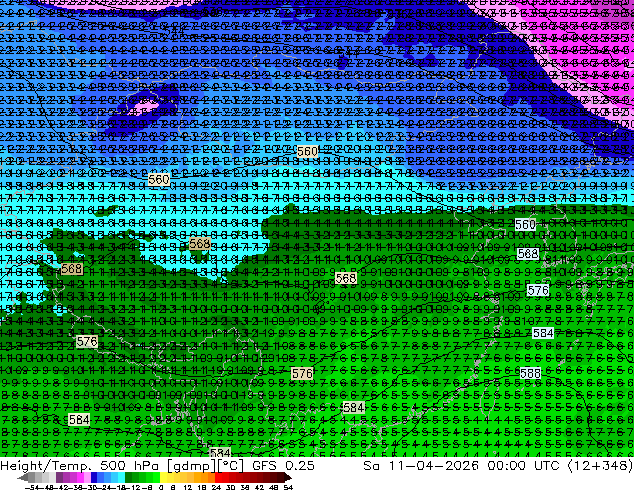Click the '[°C]' unit label
Screen dimensions: 634x490
coord(229,466)
